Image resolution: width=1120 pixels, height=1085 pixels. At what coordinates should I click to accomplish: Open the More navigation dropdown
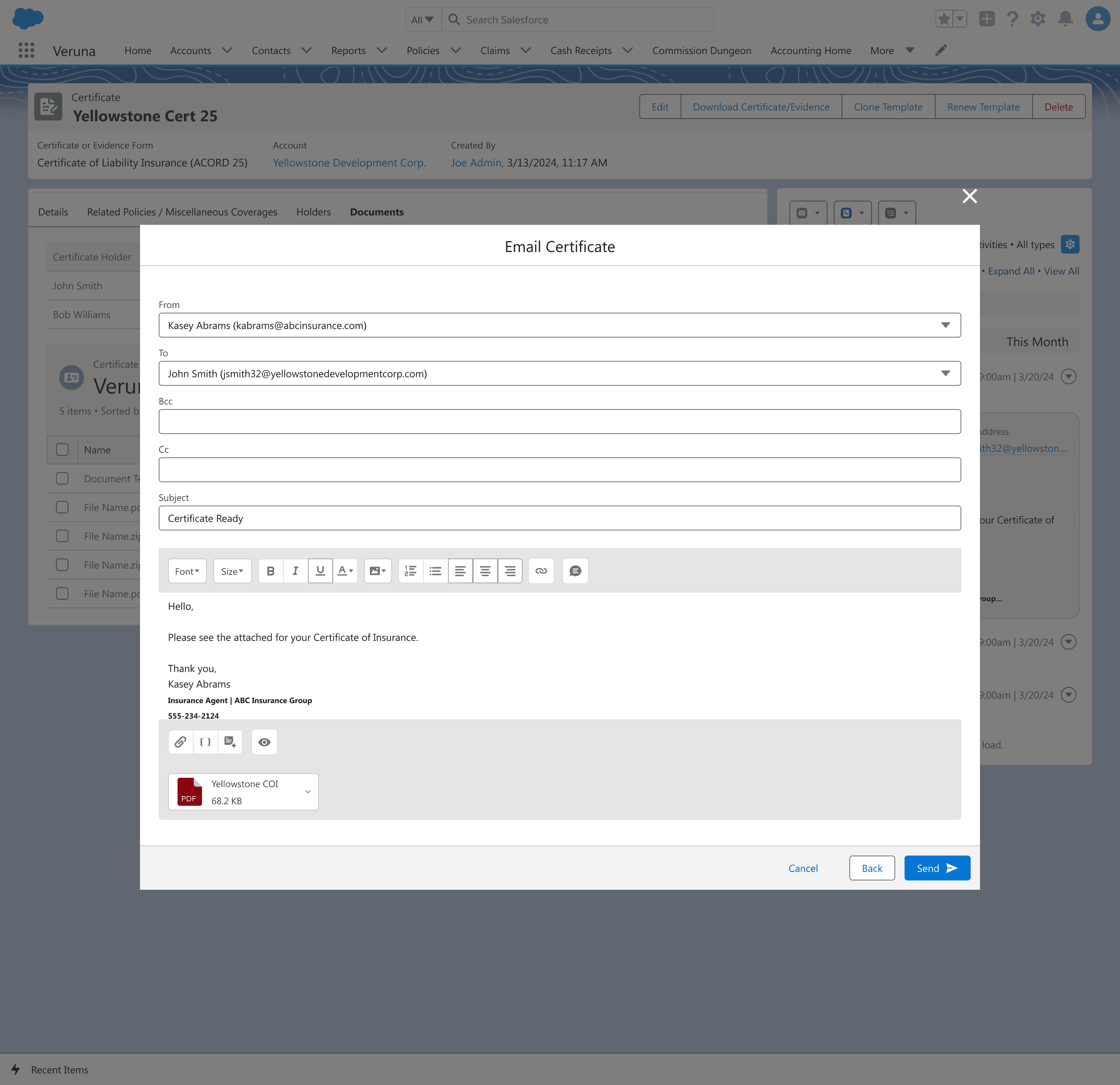(892, 50)
